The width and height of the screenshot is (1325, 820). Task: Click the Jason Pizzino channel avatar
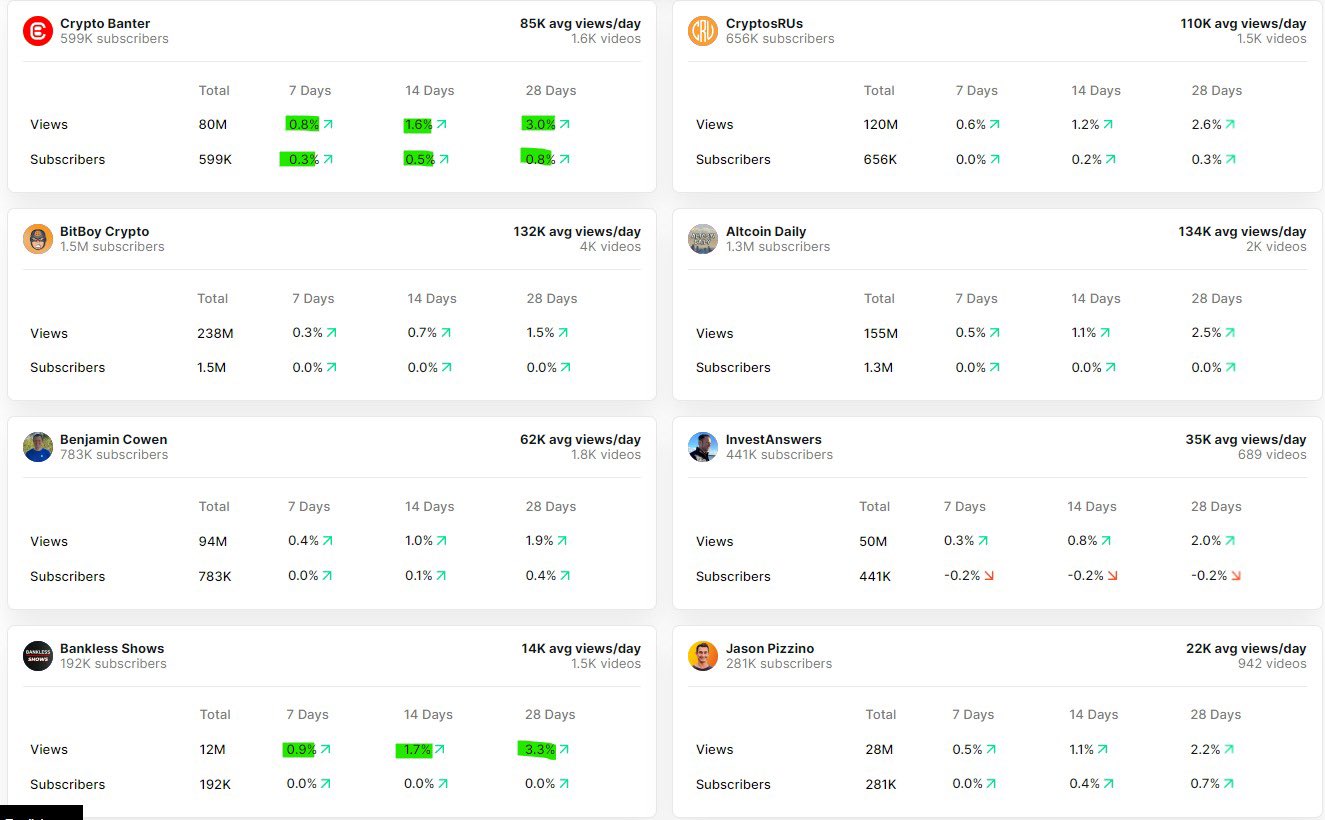click(703, 656)
